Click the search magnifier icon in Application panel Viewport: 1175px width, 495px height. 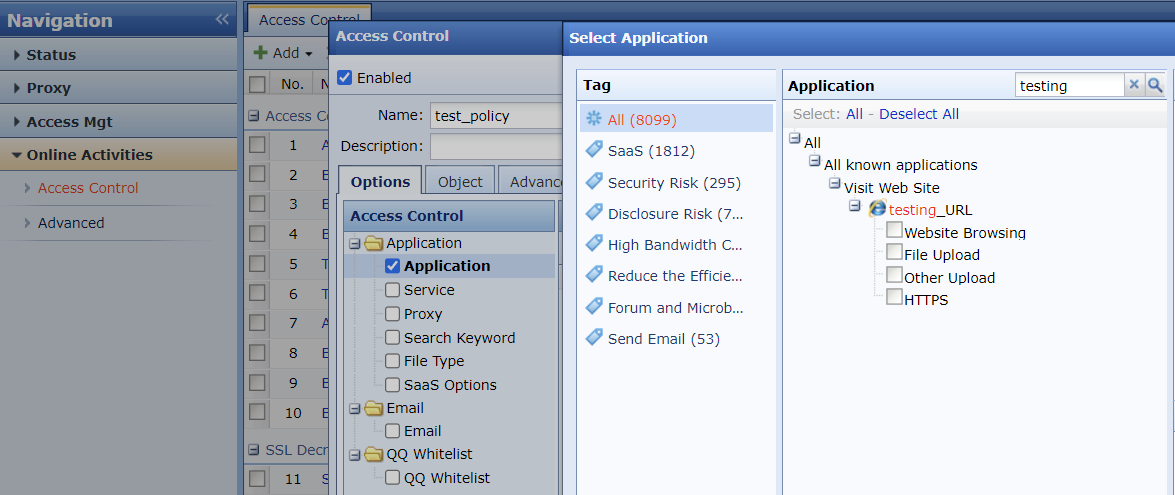[x=1155, y=86]
